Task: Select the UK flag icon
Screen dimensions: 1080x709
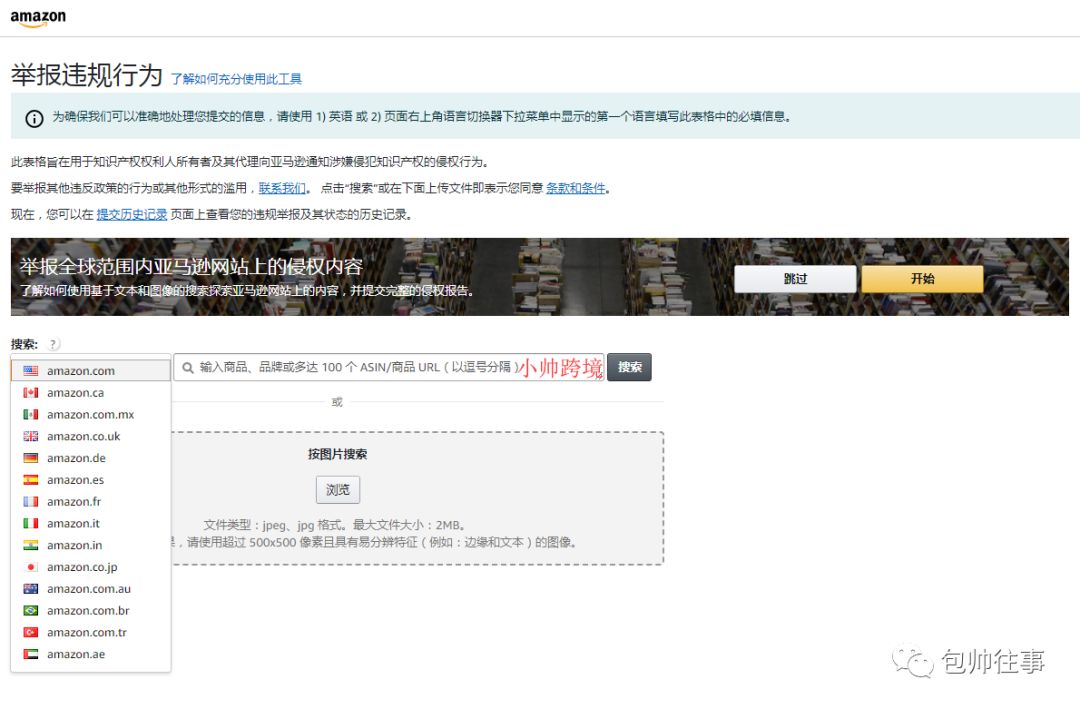Action: [x=30, y=436]
